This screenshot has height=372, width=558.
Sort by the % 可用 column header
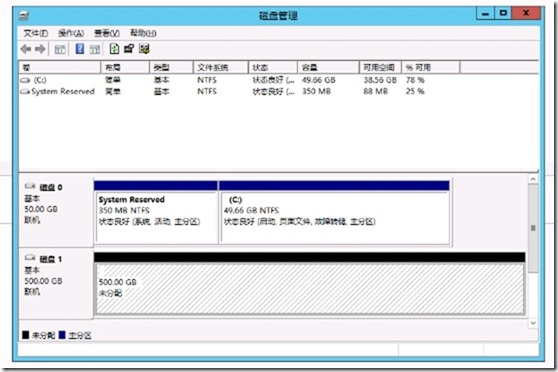click(x=431, y=67)
